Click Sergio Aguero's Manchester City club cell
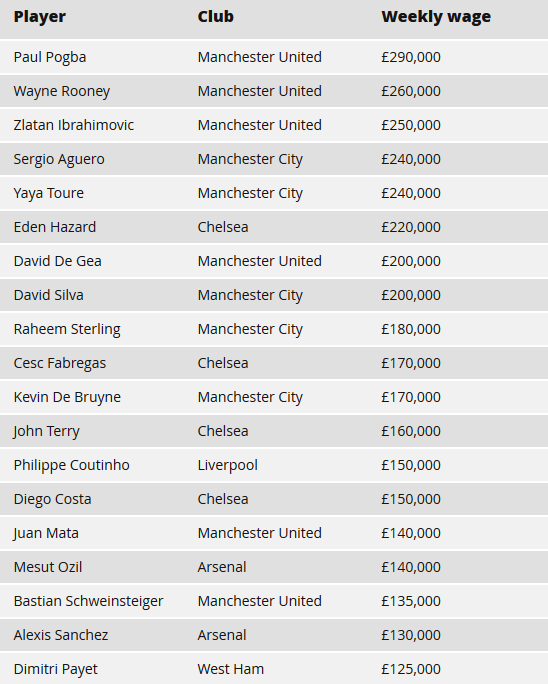 (250, 159)
